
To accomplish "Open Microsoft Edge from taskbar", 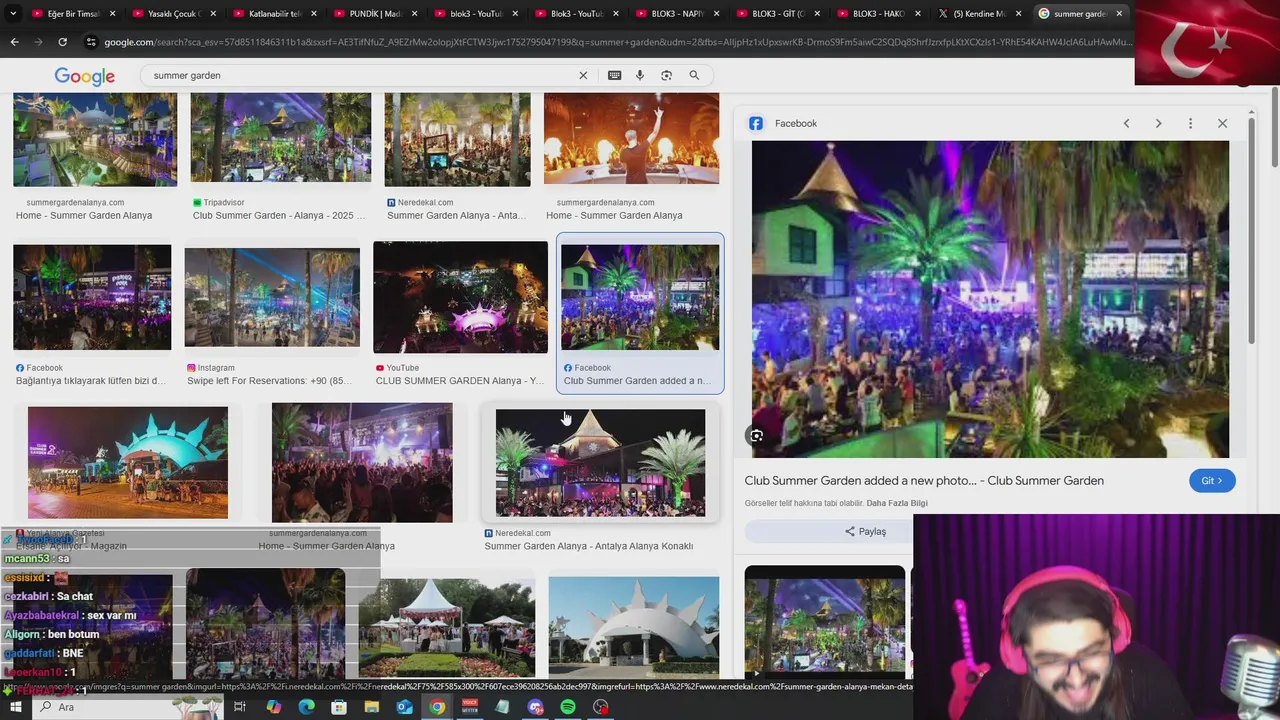I will (306, 707).
